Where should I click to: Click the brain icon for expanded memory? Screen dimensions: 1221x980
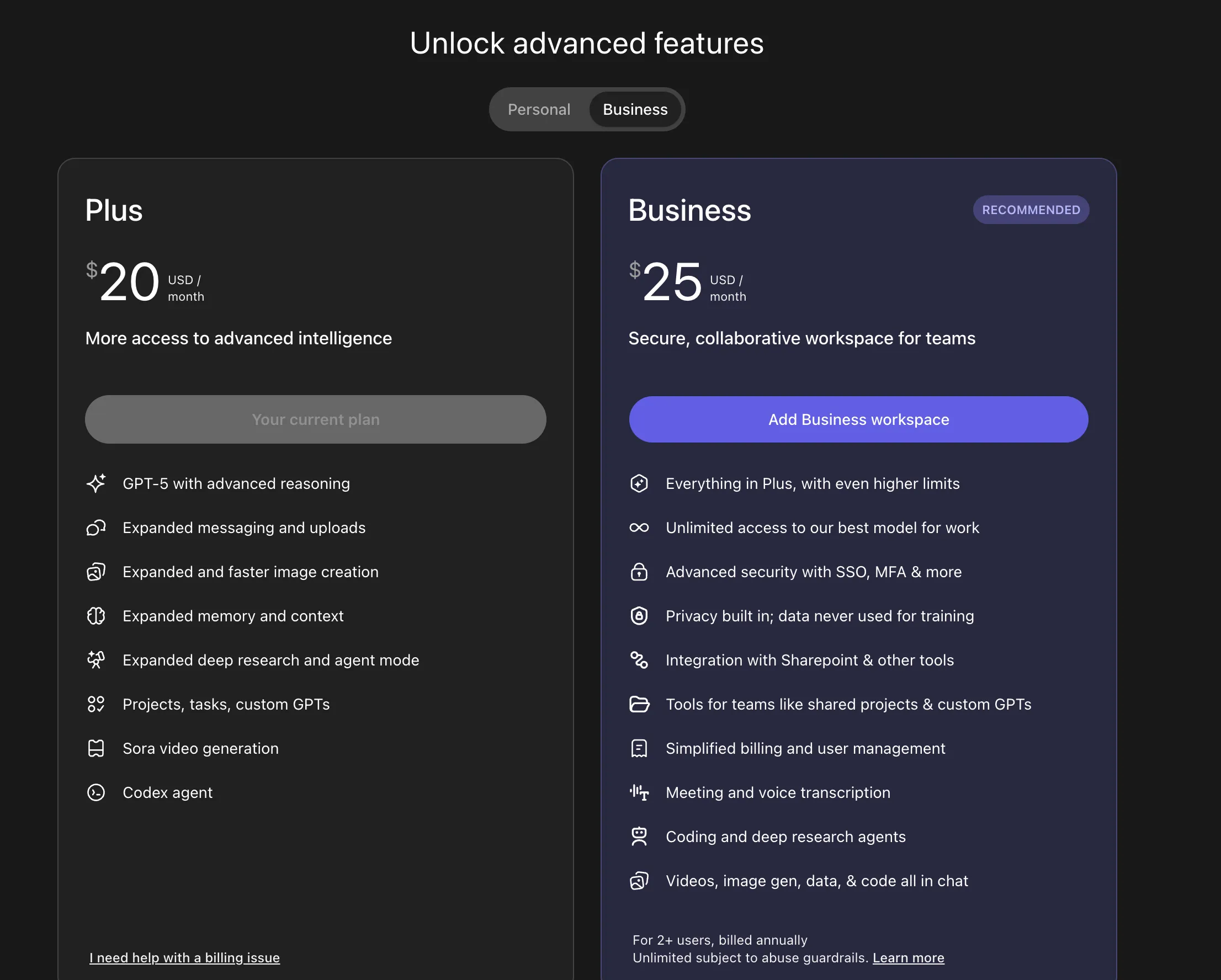(96, 616)
